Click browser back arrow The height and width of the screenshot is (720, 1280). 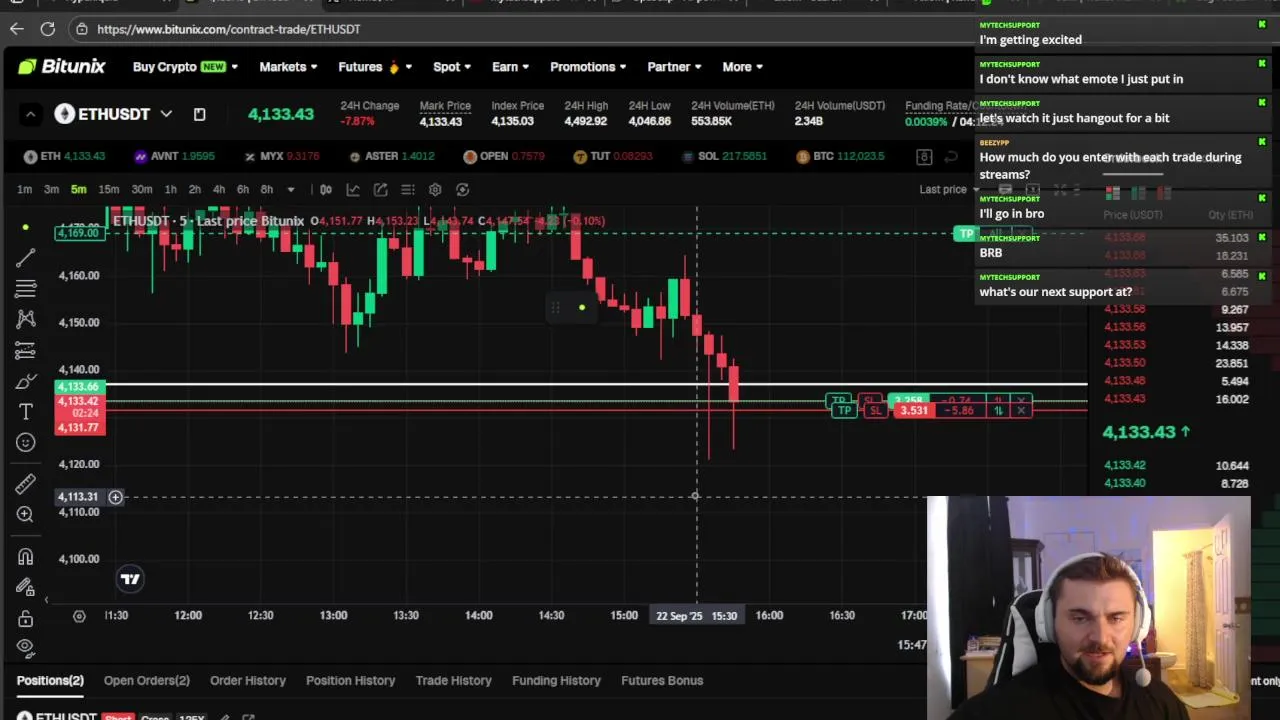(16, 29)
